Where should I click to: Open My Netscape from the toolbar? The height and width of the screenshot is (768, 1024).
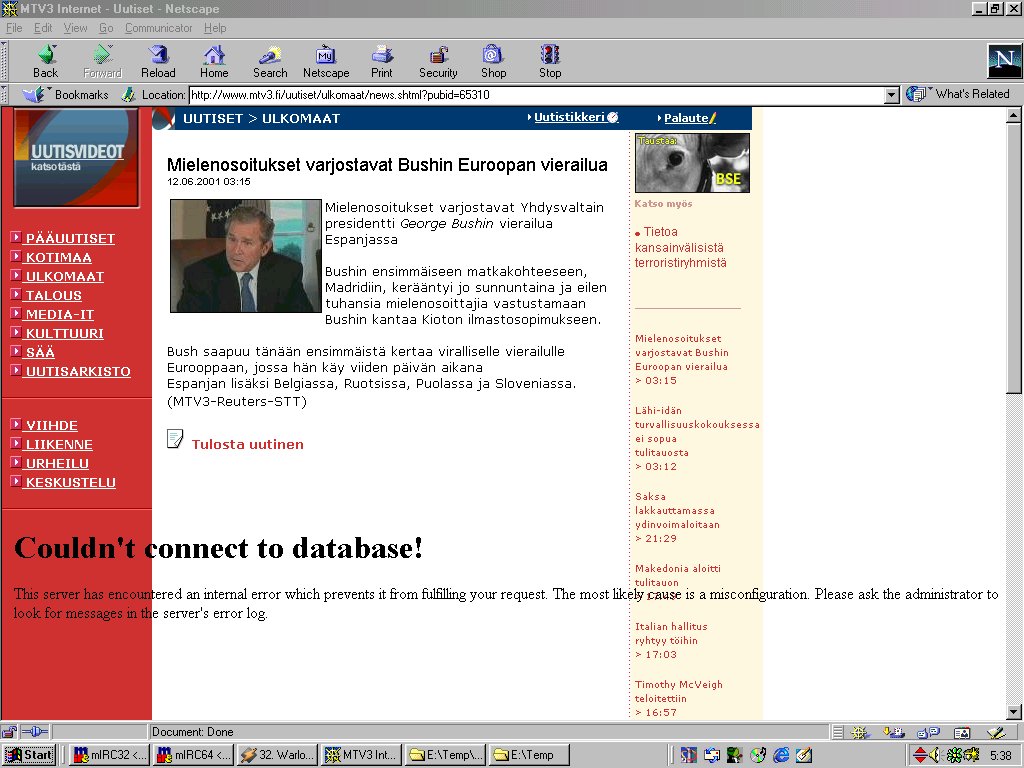tap(326, 61)
